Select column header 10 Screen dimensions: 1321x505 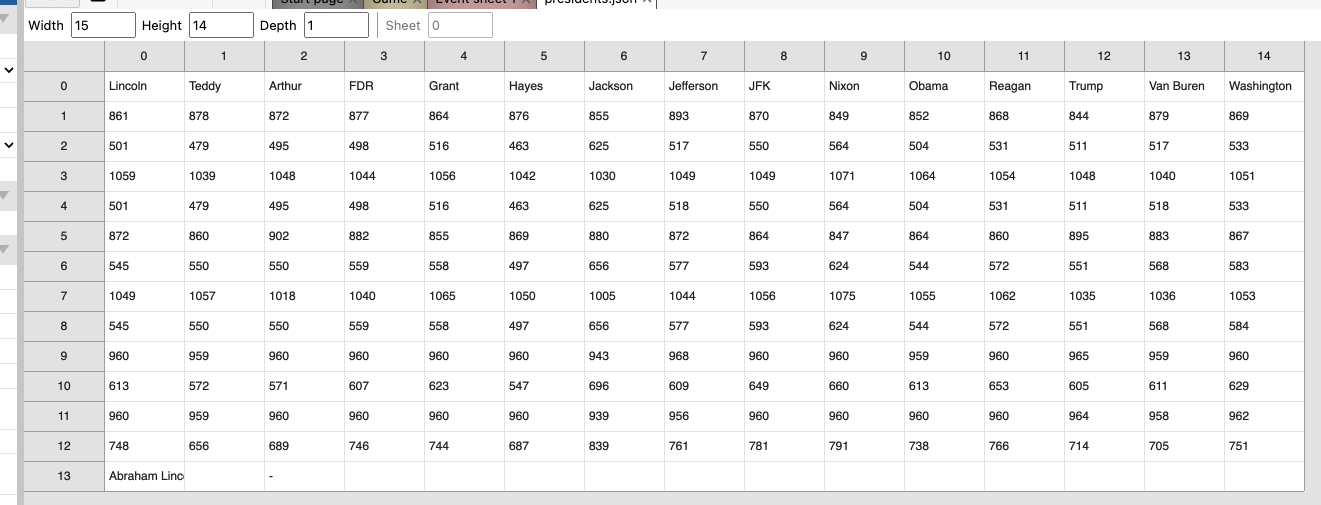pos(944,56)
